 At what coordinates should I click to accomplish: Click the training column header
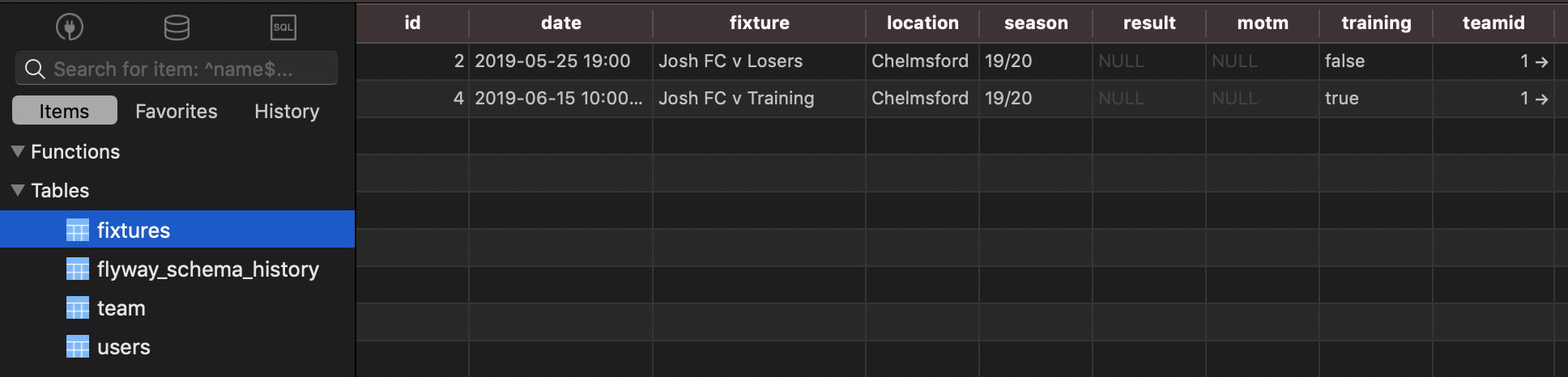pos(1376,23)
